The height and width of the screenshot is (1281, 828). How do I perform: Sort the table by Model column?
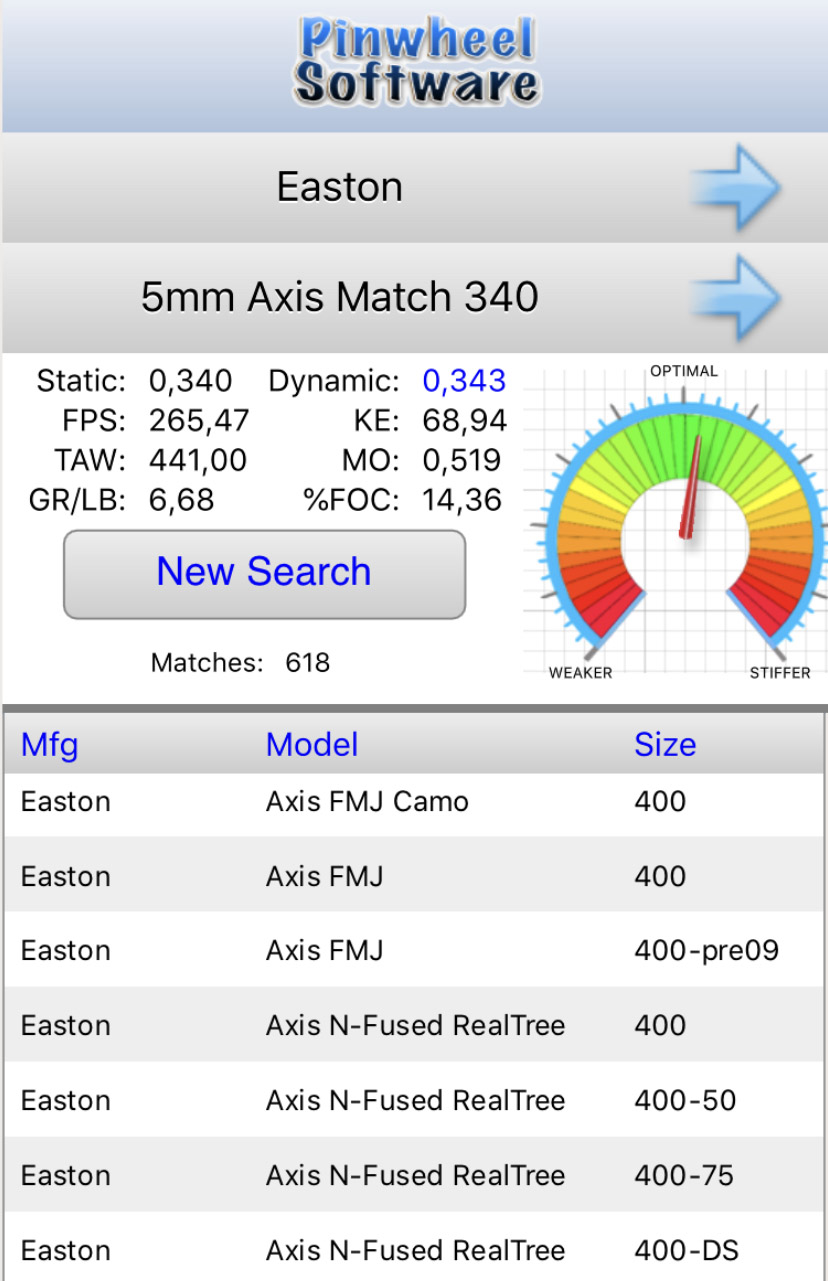click(x=312, y=744)
